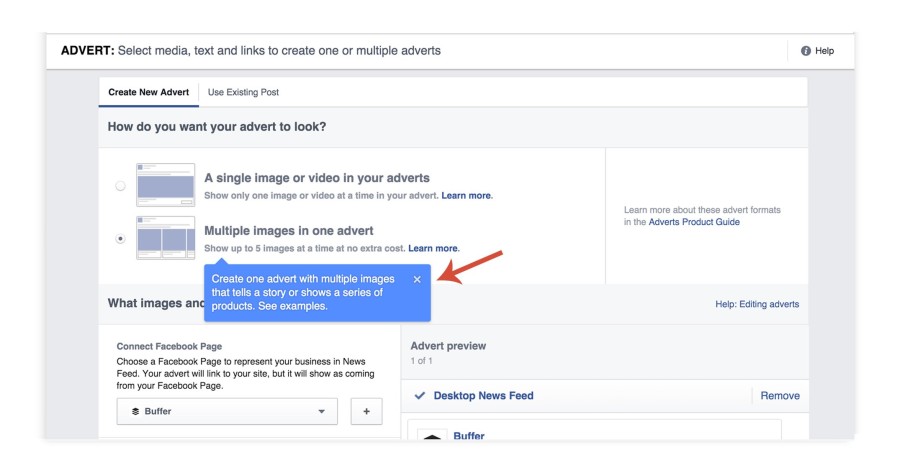Click the dropdown arrow in page selector

point(321,411)
